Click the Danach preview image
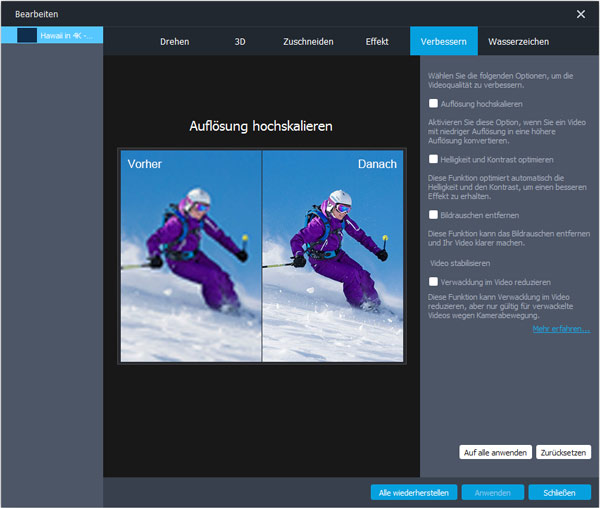Screen dimensions: 600x508 [331, 256]
